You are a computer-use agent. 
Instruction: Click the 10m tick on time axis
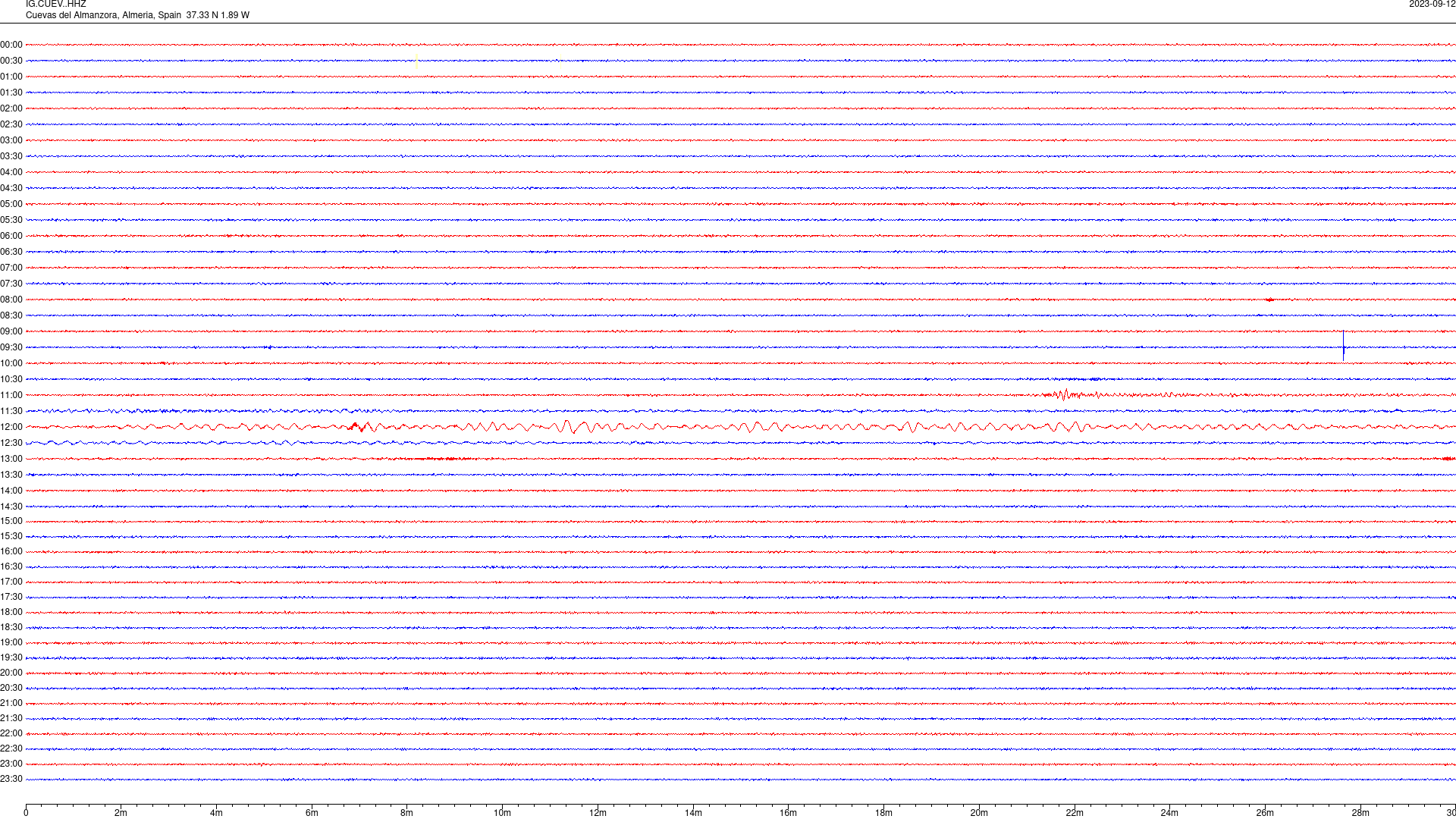[502, 812]
